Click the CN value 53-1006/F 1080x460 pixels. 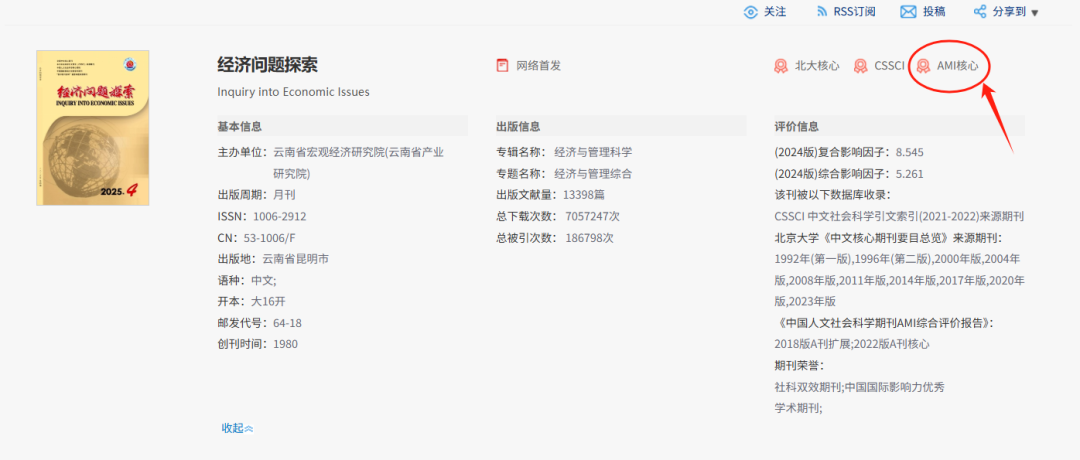coord(269,238)
